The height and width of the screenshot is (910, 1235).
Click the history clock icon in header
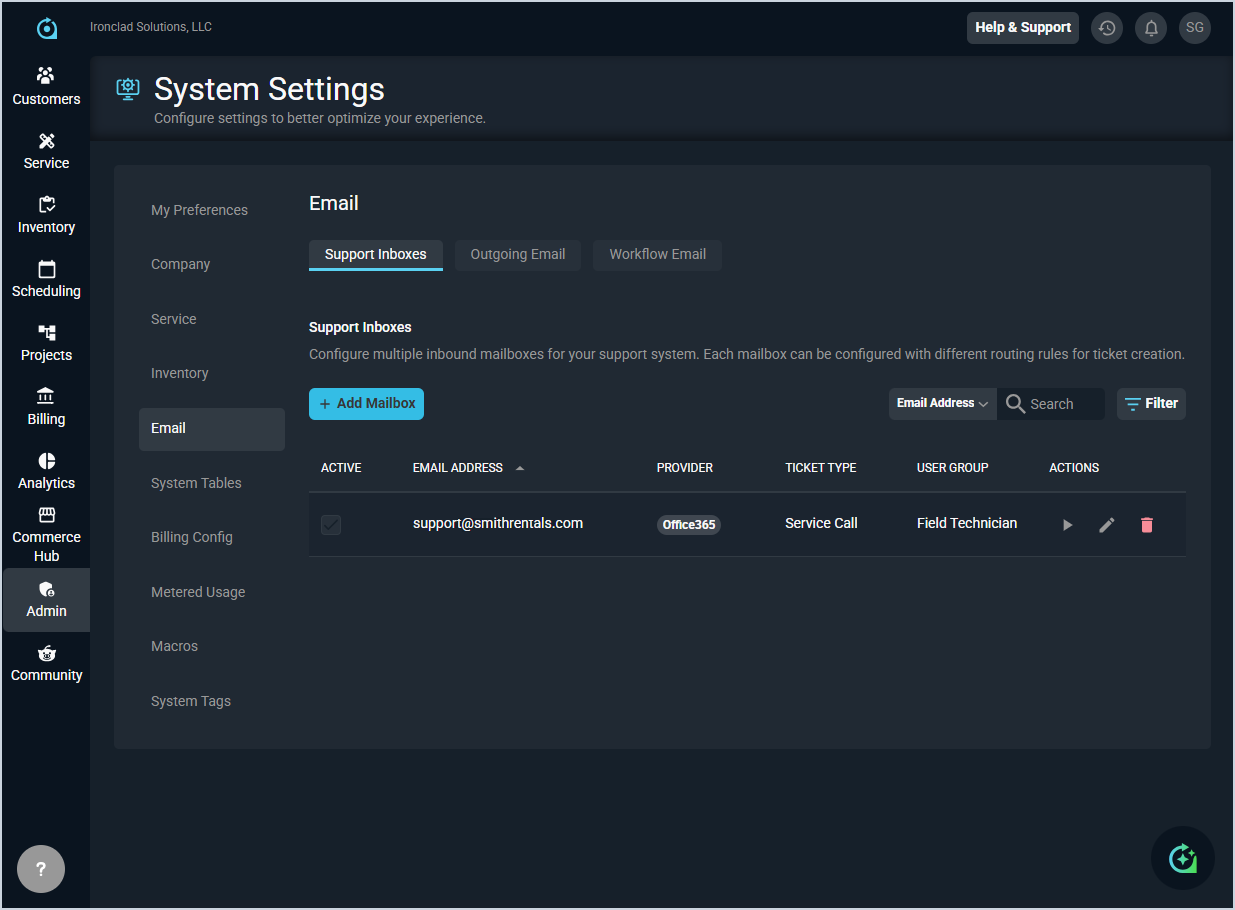(x=1106, y=28)
